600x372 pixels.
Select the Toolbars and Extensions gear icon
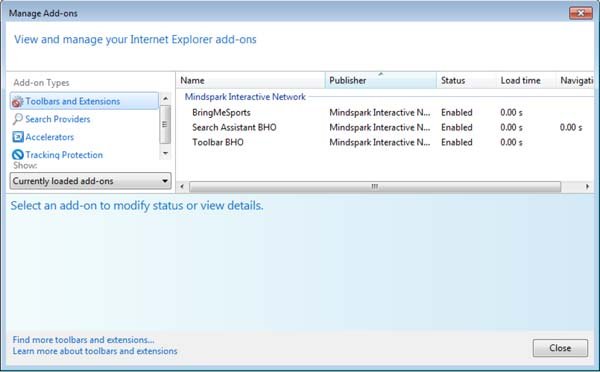pyautogui.click(x=18, y=102)
